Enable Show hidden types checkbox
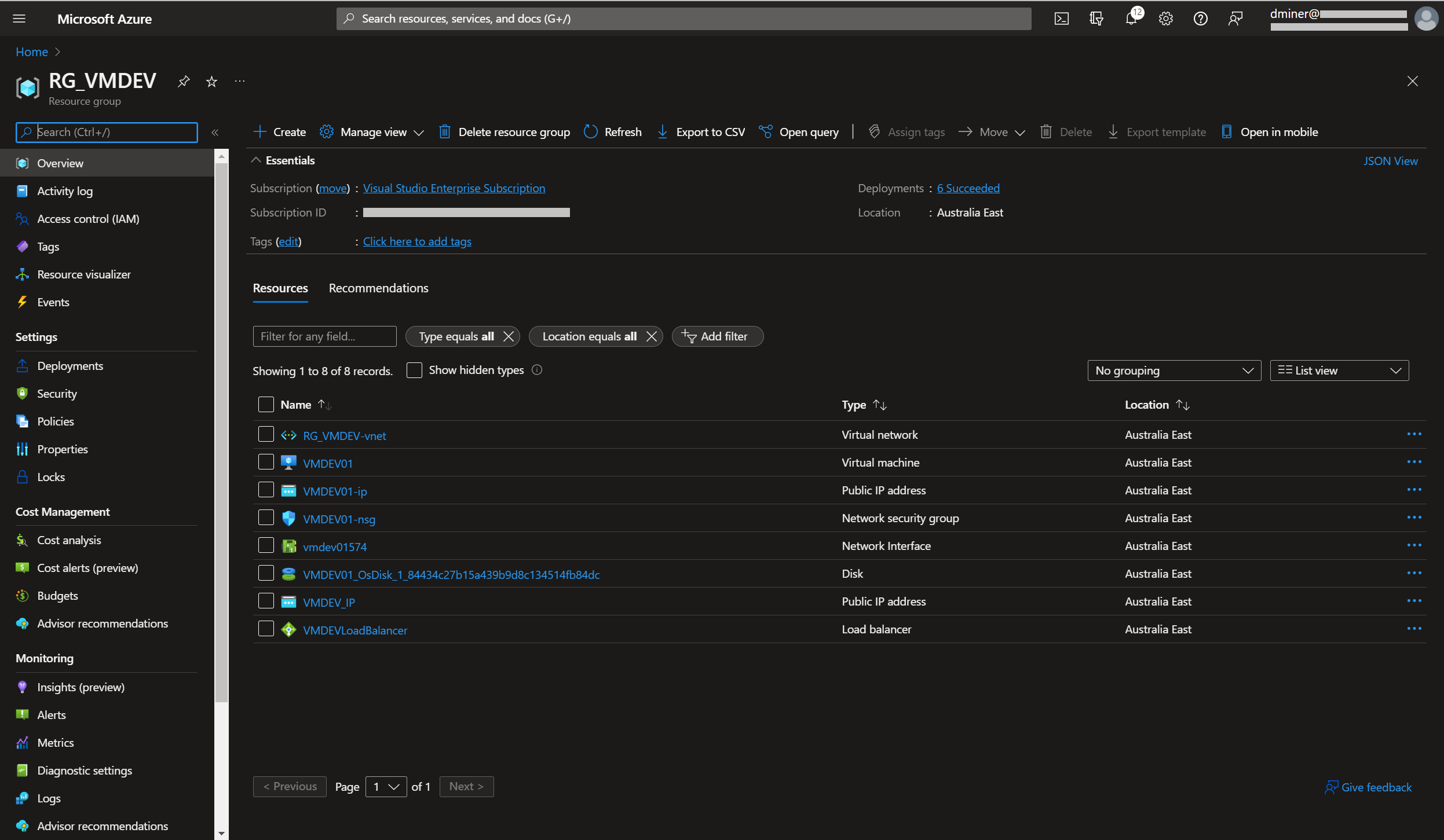Screen dimensions: 1444x840 414,370
